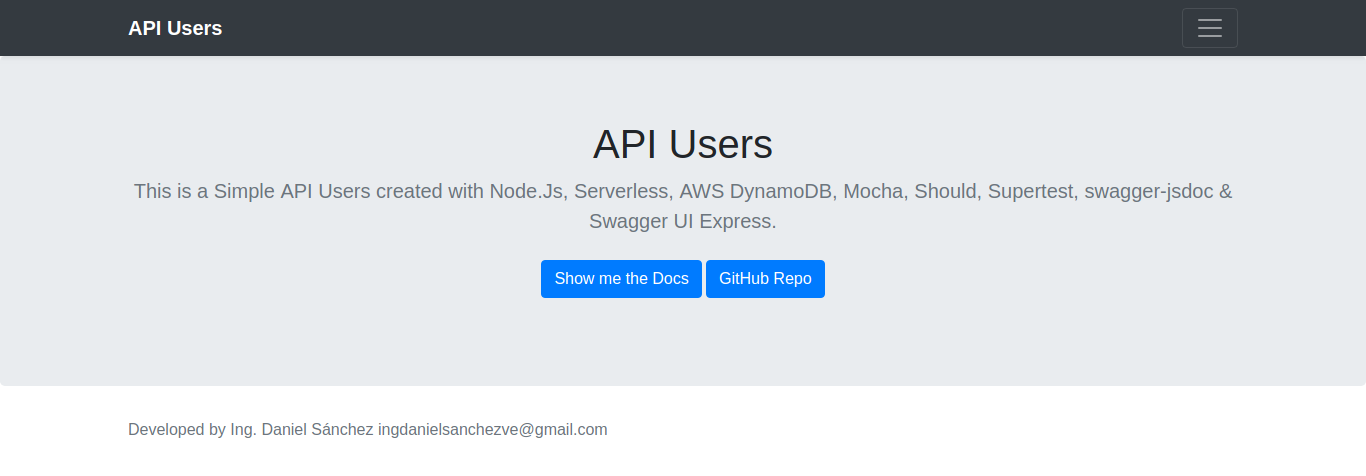Screen dimensions: 1366x476
Task: Click the description paragraph mentioning Node.Js
Action: (x=683, y=206)
